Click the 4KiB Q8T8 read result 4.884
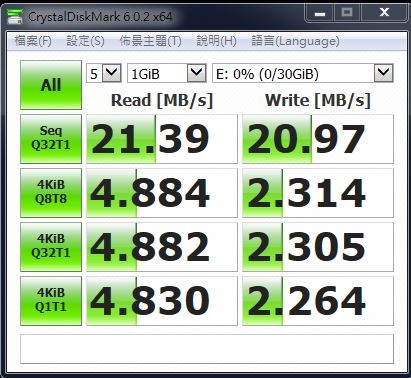Screen dimensions: 411x378 [162, 193]
